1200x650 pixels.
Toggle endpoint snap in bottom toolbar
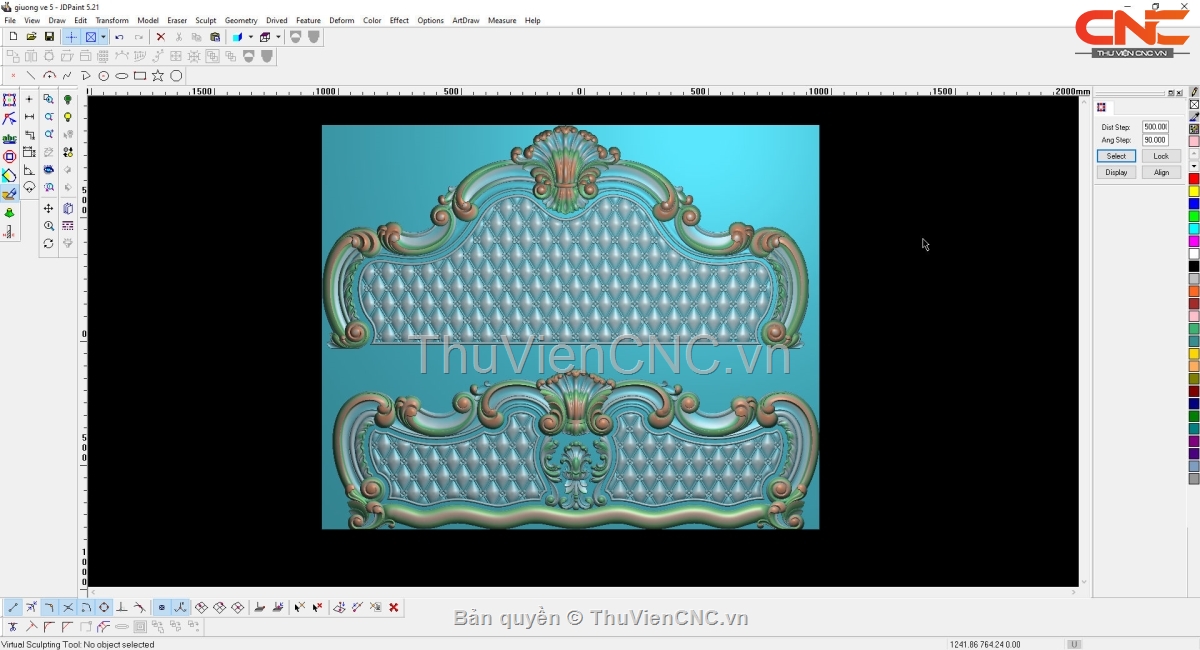[x=13, y=607]
